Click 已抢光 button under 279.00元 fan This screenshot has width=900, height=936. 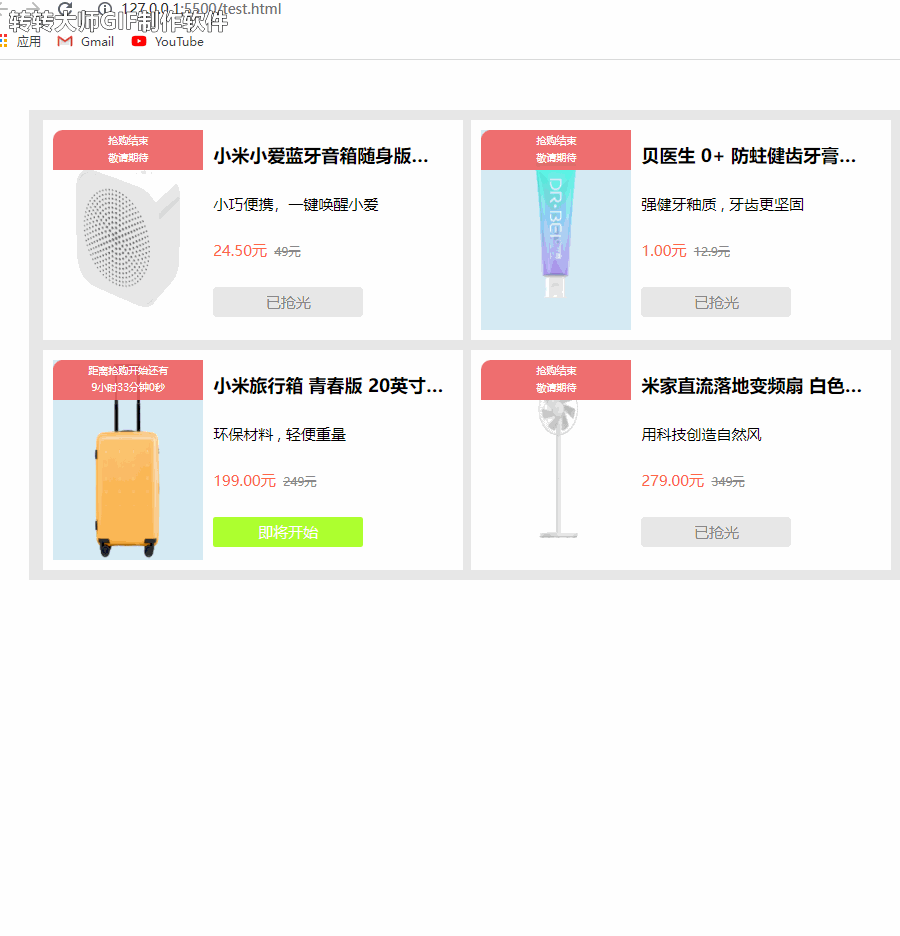pyautogui.click(x=716, y=532)
